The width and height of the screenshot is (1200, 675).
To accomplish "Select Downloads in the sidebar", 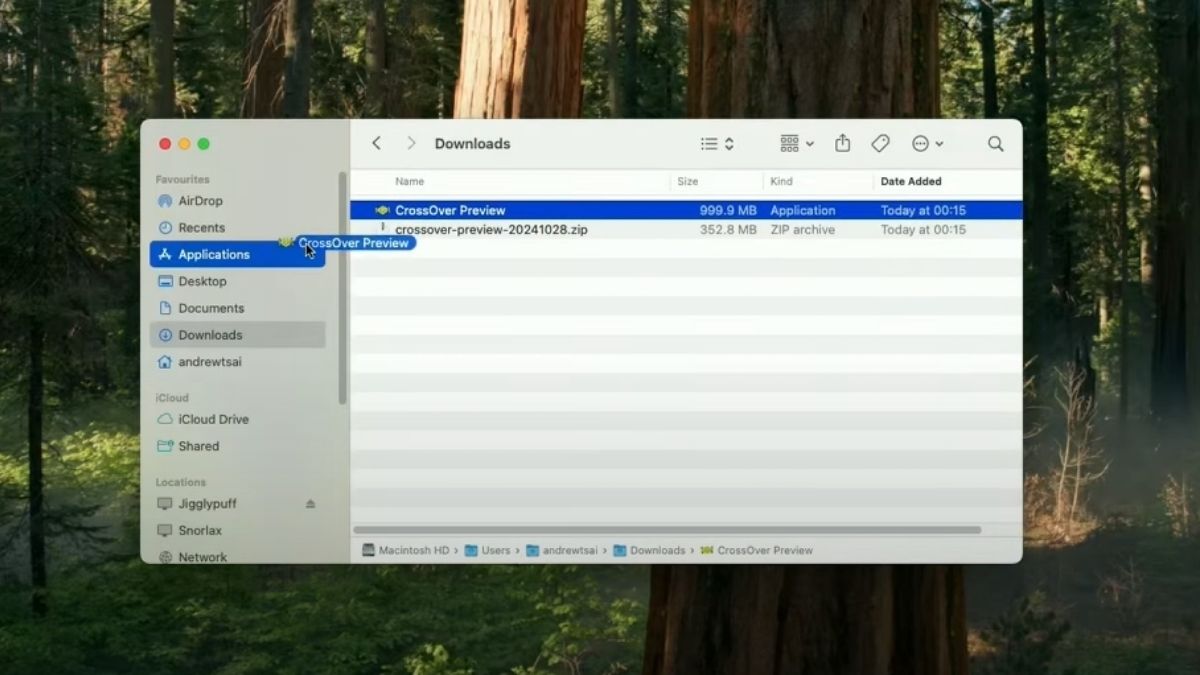I will coord(238,335).
